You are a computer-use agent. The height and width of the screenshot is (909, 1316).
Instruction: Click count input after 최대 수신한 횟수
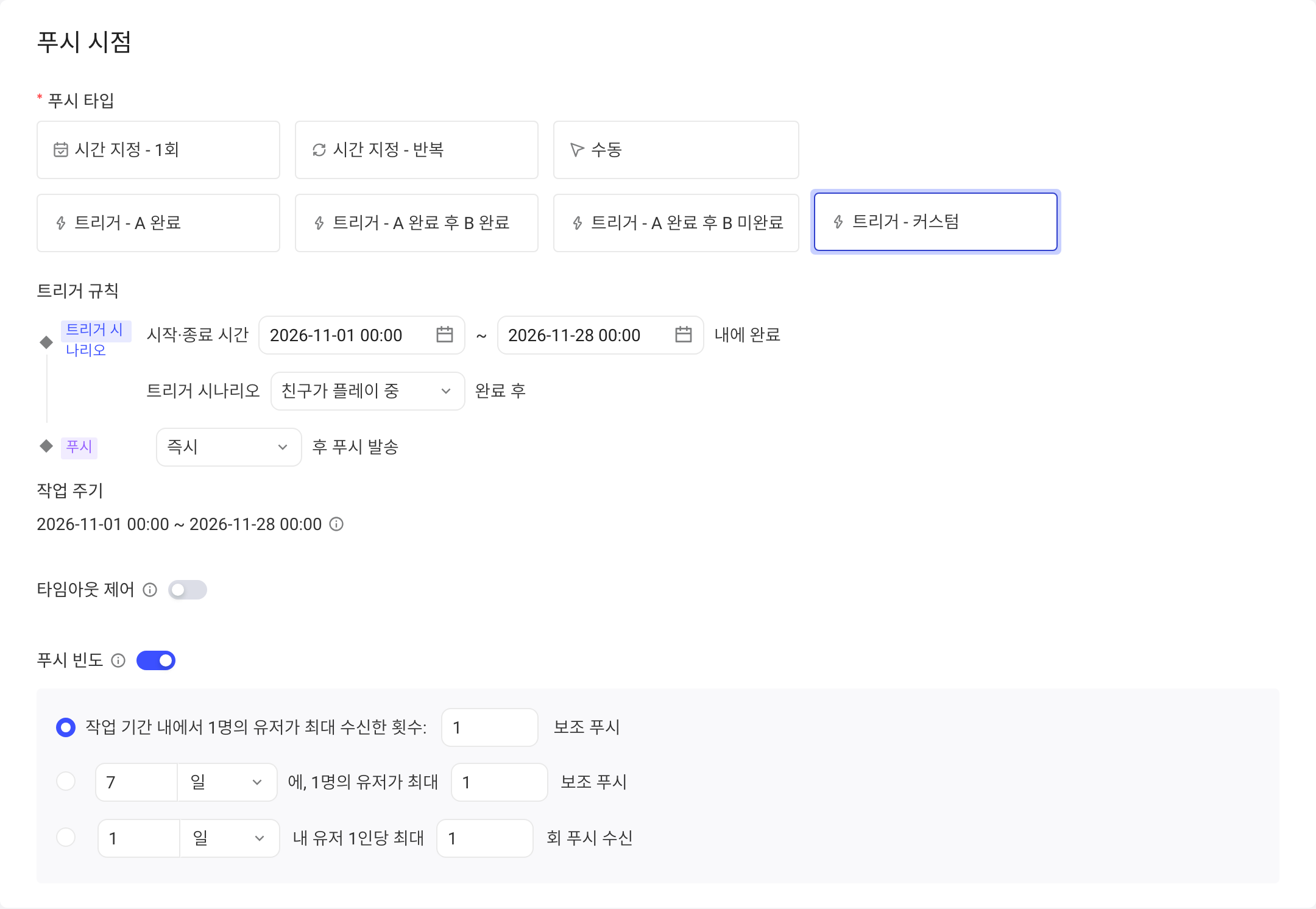coord(490,727)
